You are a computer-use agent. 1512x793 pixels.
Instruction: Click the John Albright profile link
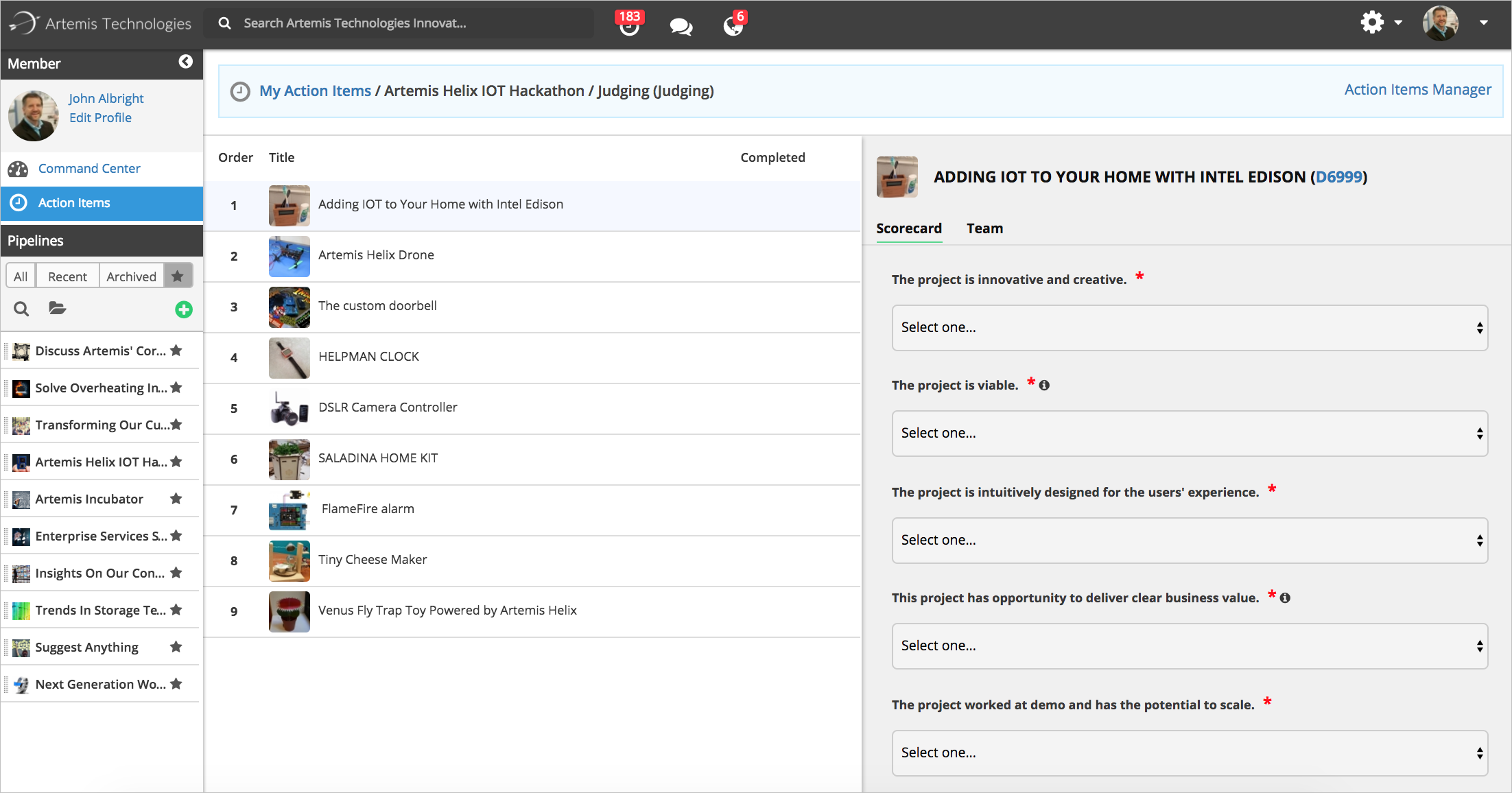[106, 98]
